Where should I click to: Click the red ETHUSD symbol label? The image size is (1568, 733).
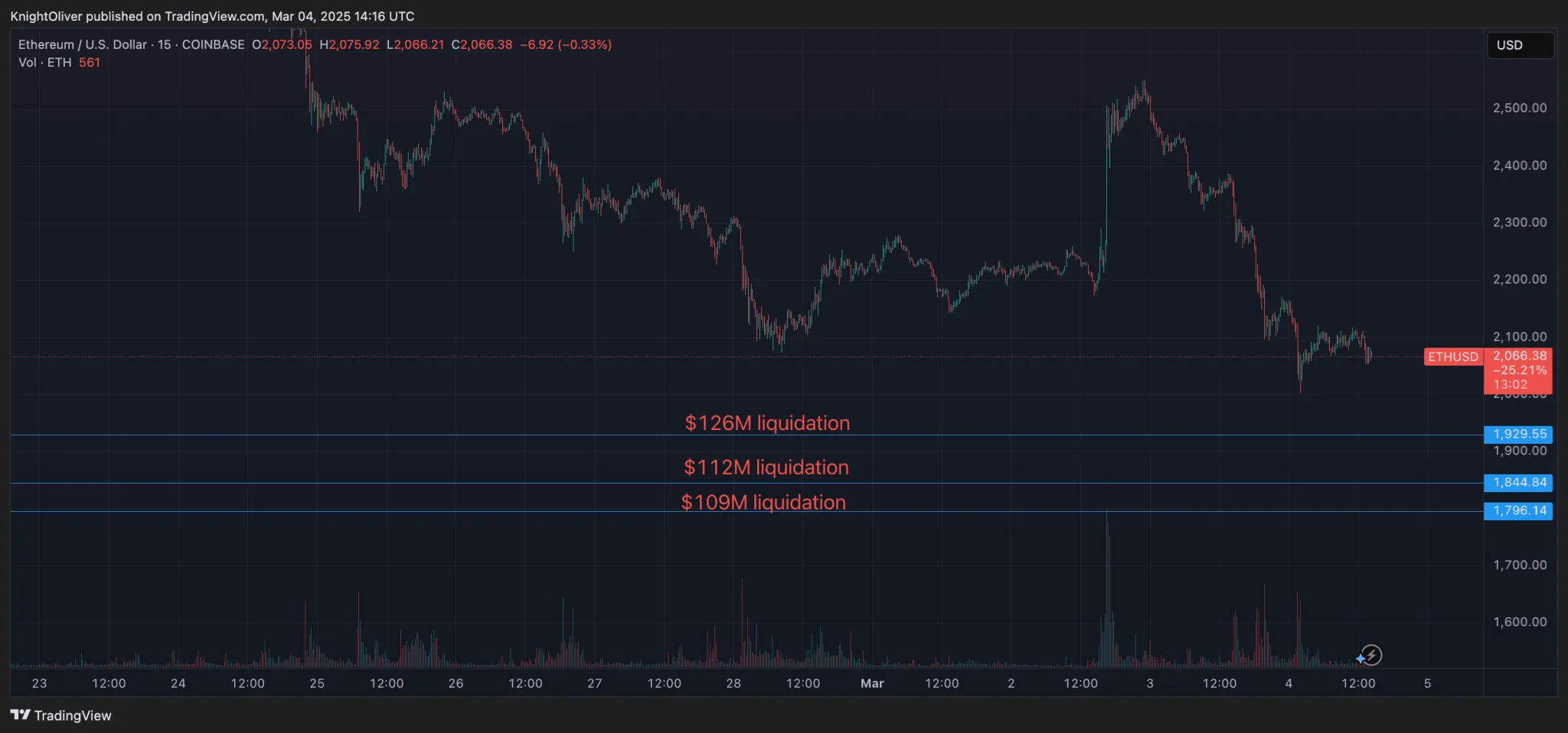[x=1452, y=357]
